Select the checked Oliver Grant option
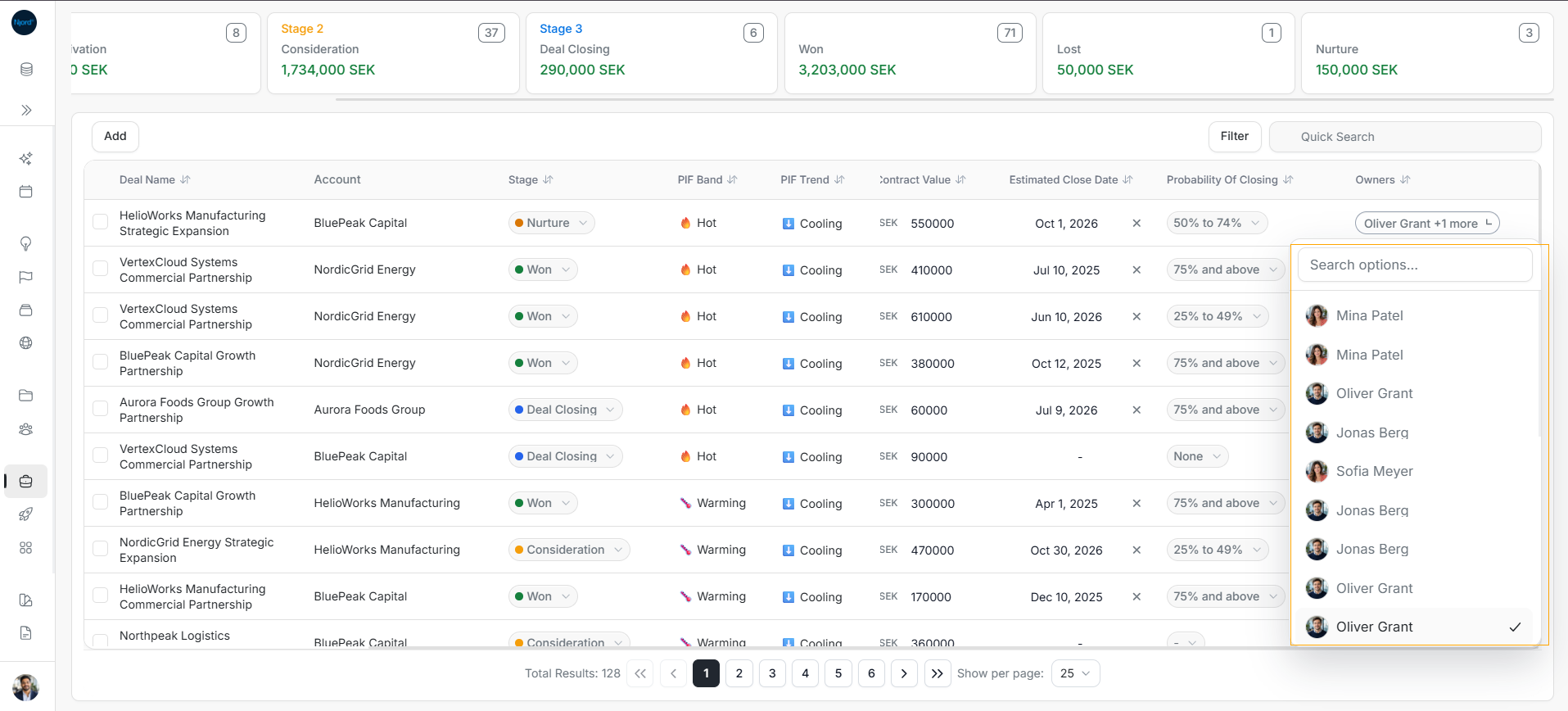 (1416, 627)
